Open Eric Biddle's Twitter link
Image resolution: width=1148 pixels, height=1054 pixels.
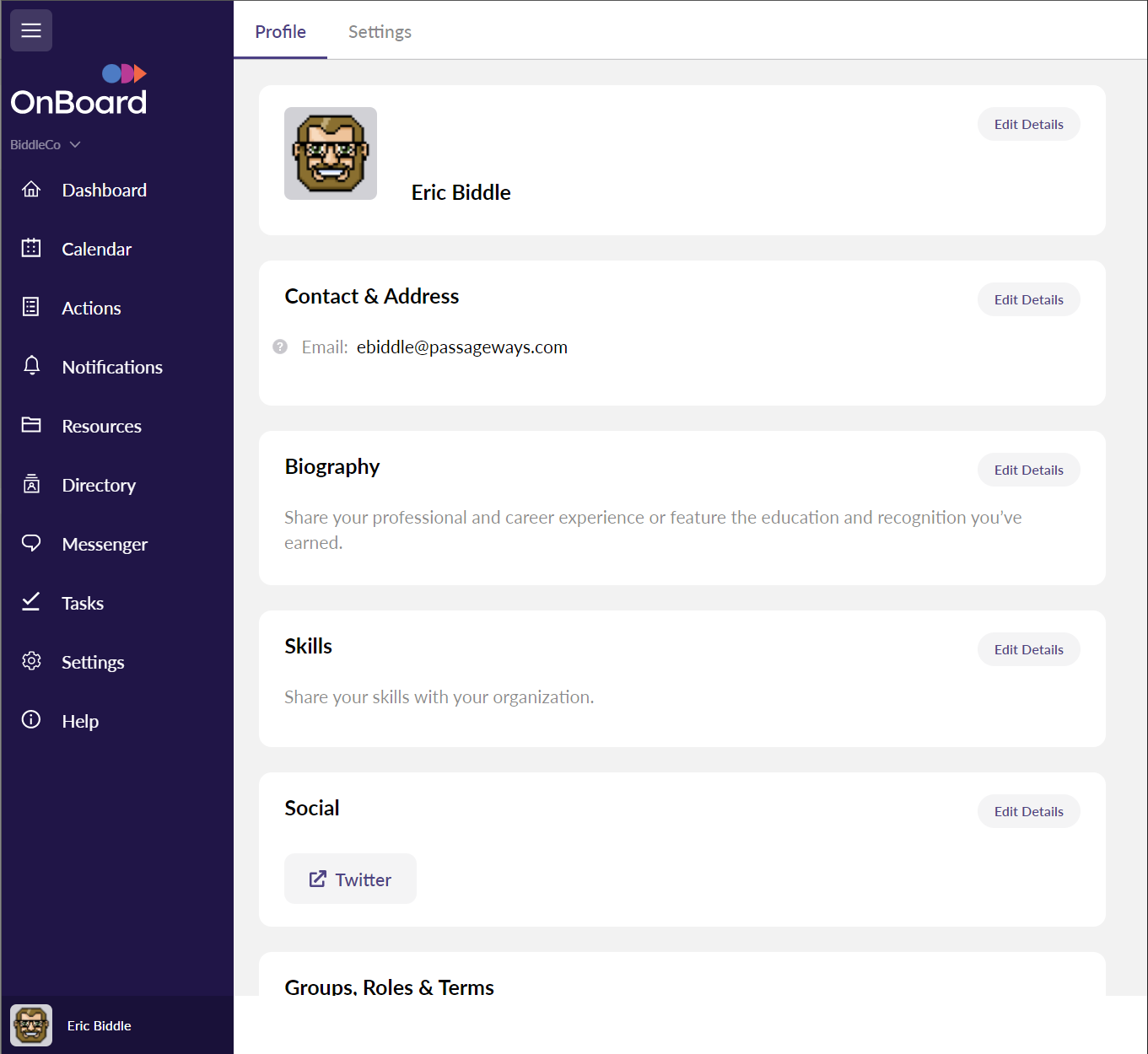tap(350, 879)
